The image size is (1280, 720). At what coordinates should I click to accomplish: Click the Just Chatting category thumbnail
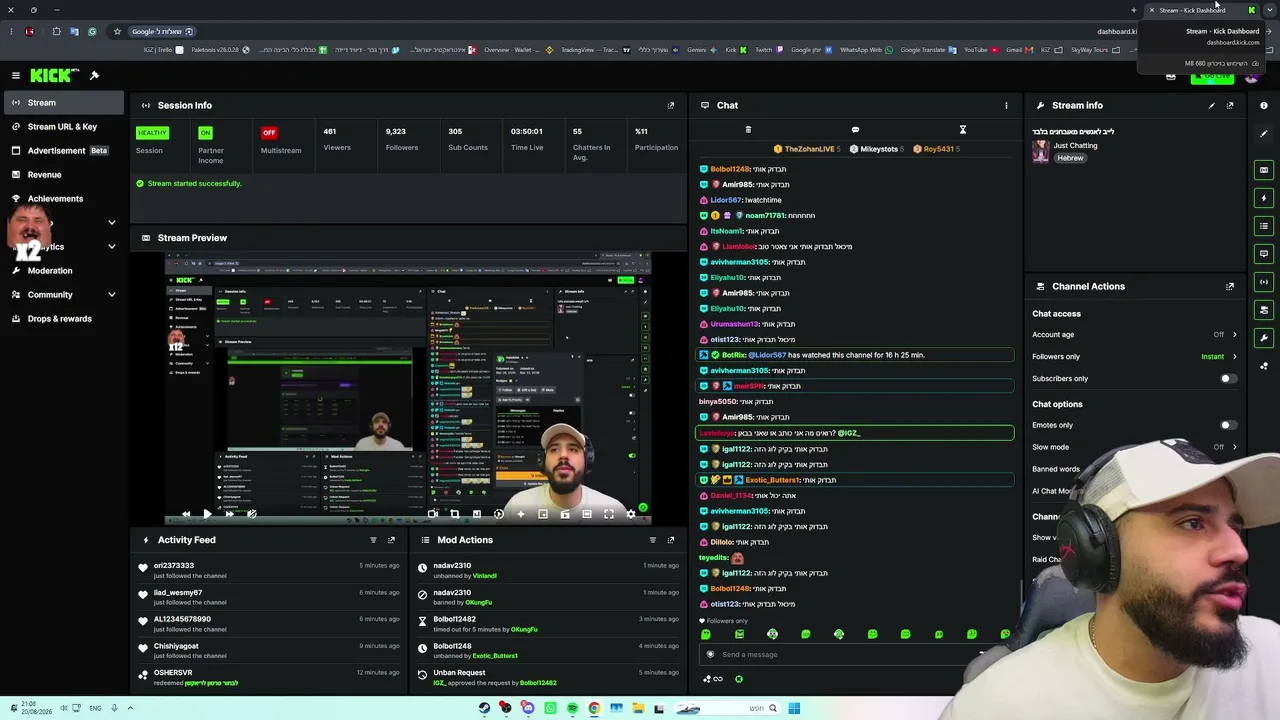[1041, 151]
